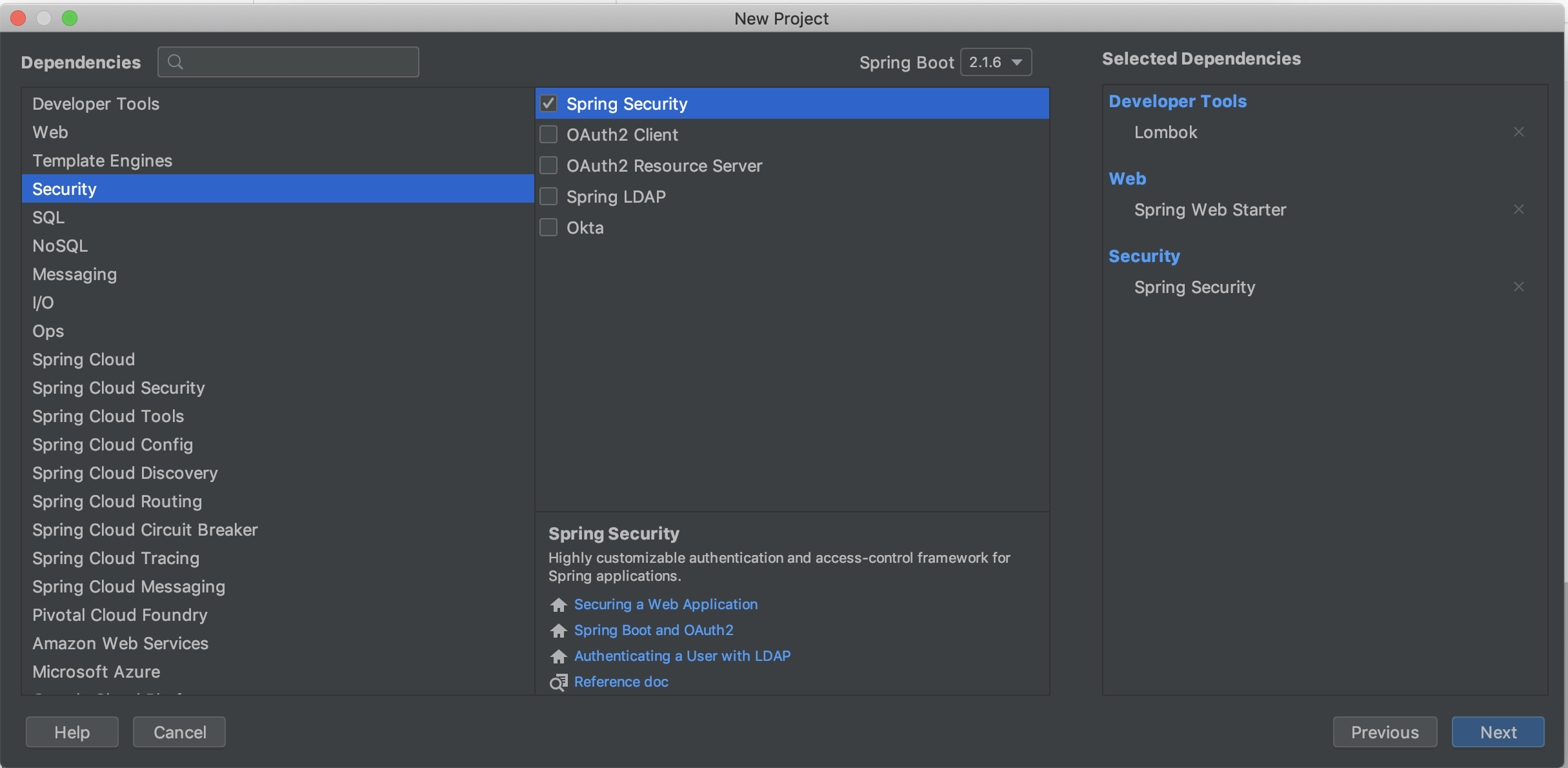Click the reference doc icon
Screen dimensions: 1568x768
pos(558,682)
